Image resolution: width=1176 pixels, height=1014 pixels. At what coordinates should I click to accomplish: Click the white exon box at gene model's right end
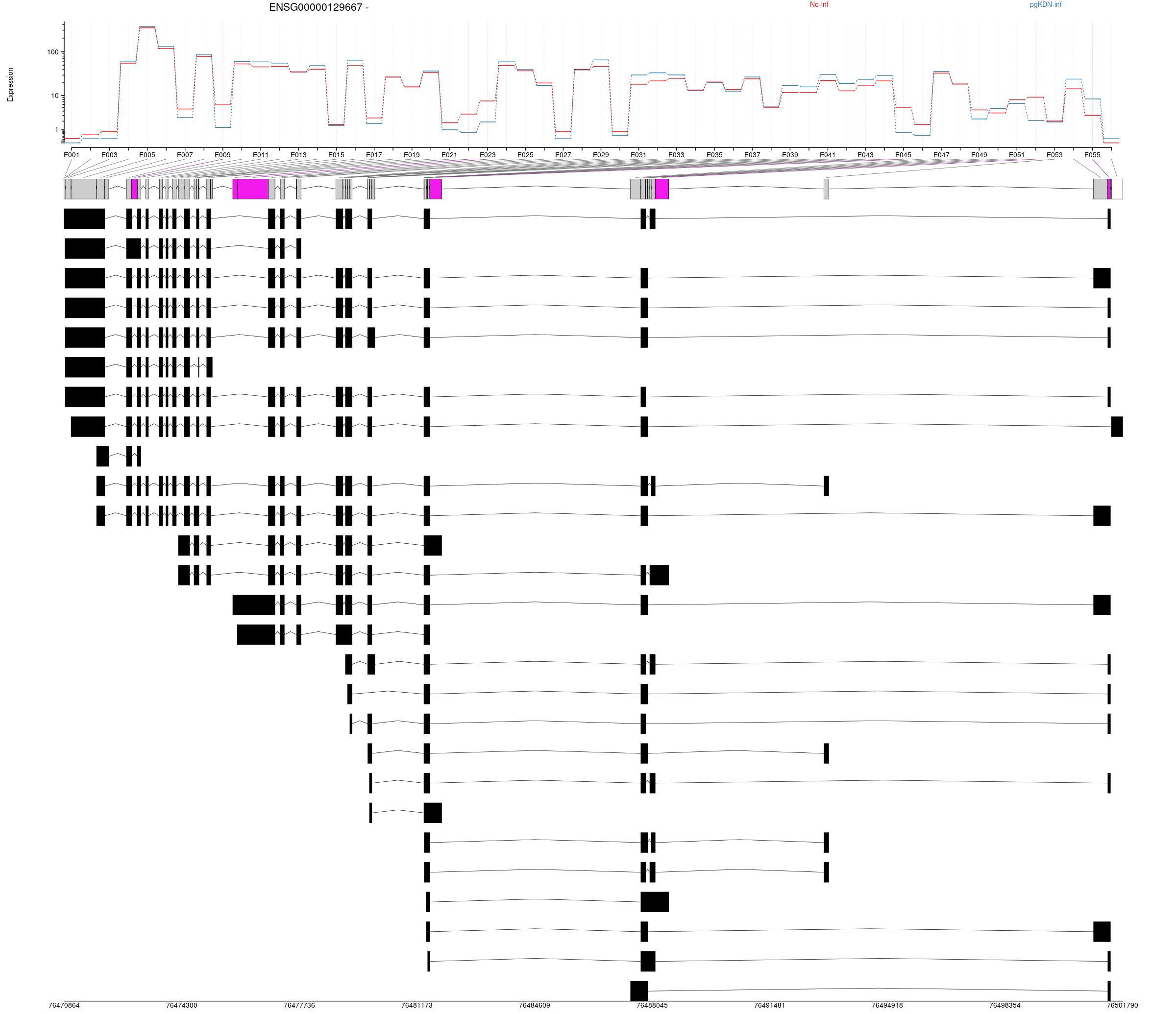(x=1117, y=189)
